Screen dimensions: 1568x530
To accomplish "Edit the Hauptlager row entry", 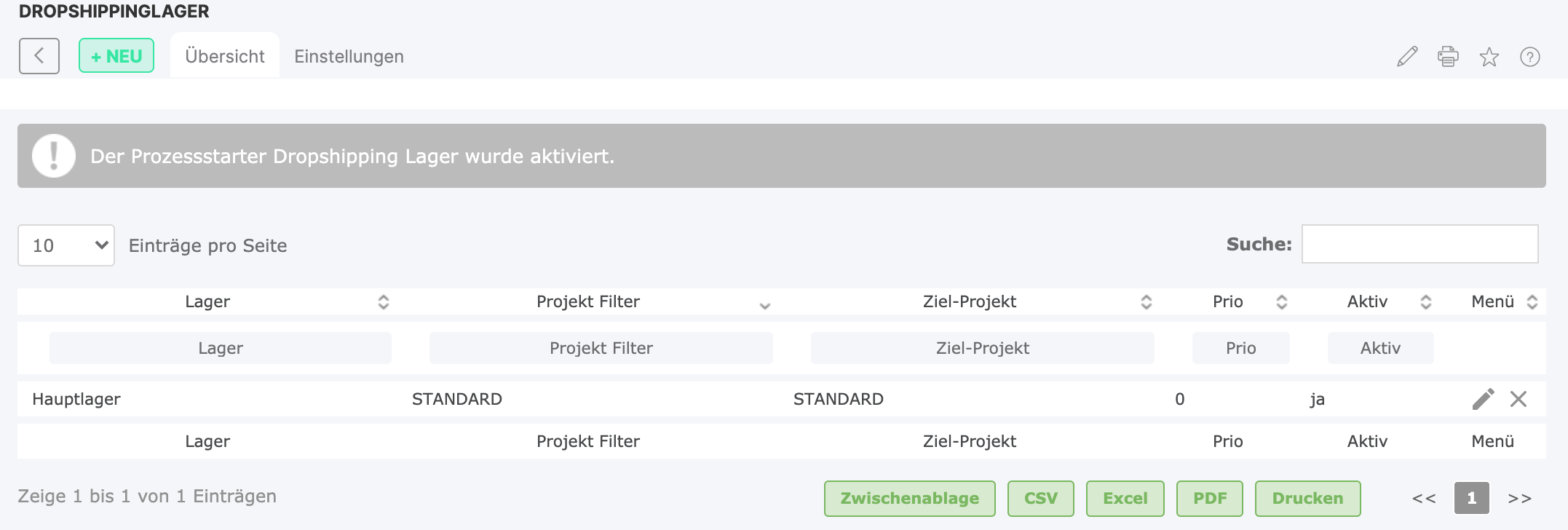I will point(1483,399).
